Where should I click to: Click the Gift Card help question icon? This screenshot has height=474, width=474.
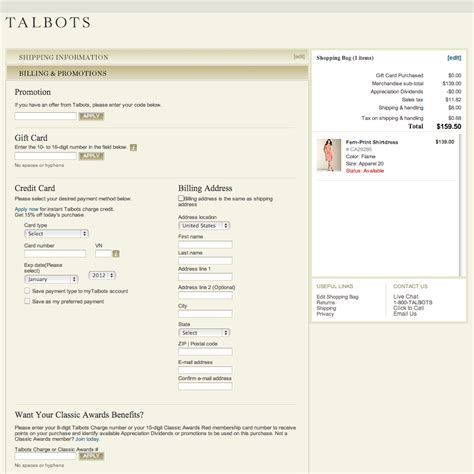(x=133, y=147)
